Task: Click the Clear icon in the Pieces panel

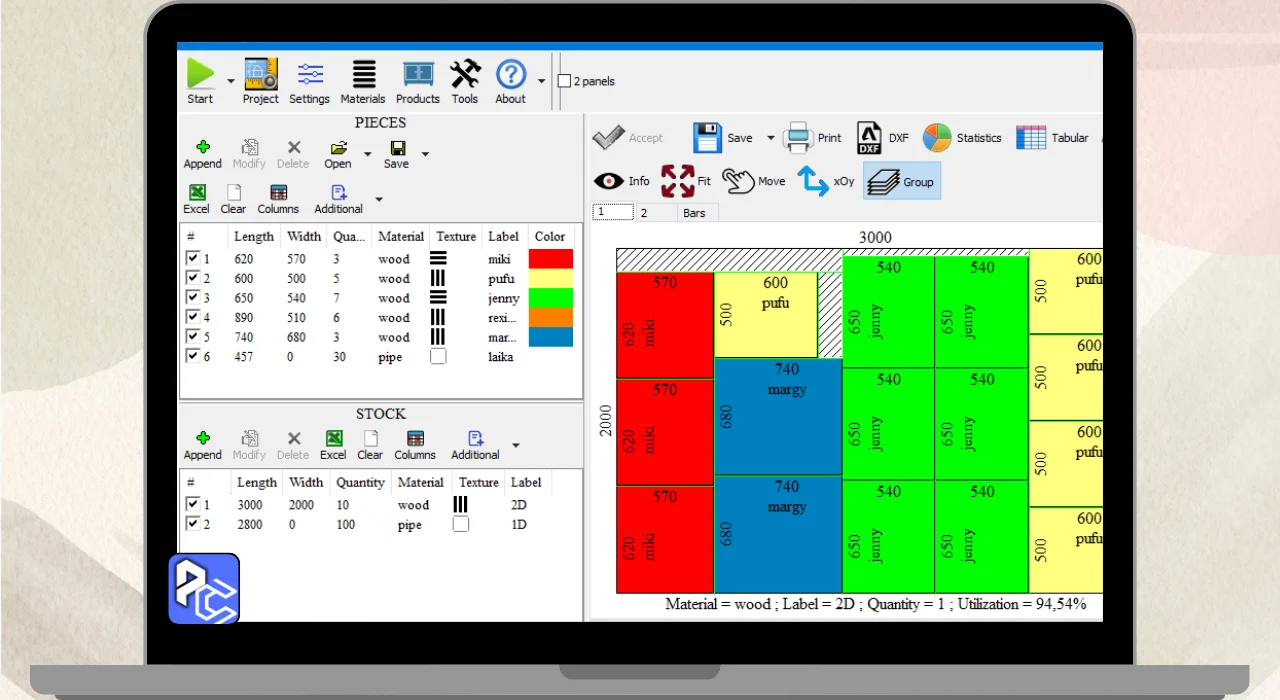Action: tap(233, 192)
